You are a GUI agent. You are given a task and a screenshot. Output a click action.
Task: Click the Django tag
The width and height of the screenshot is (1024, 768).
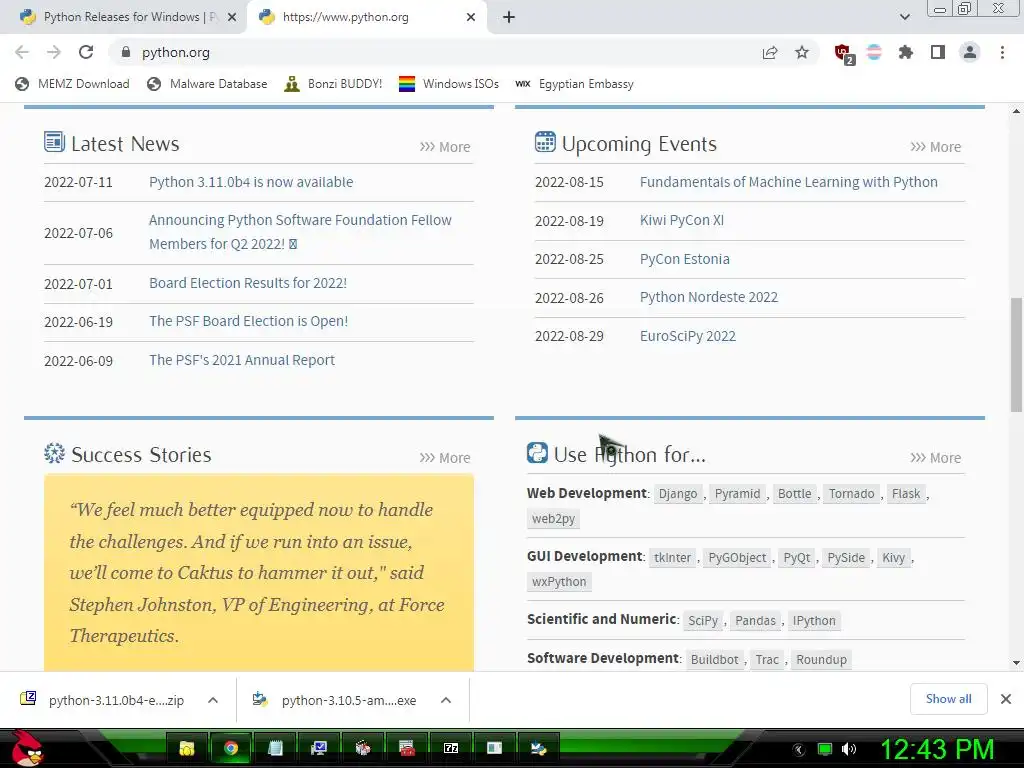click(678, 494)
